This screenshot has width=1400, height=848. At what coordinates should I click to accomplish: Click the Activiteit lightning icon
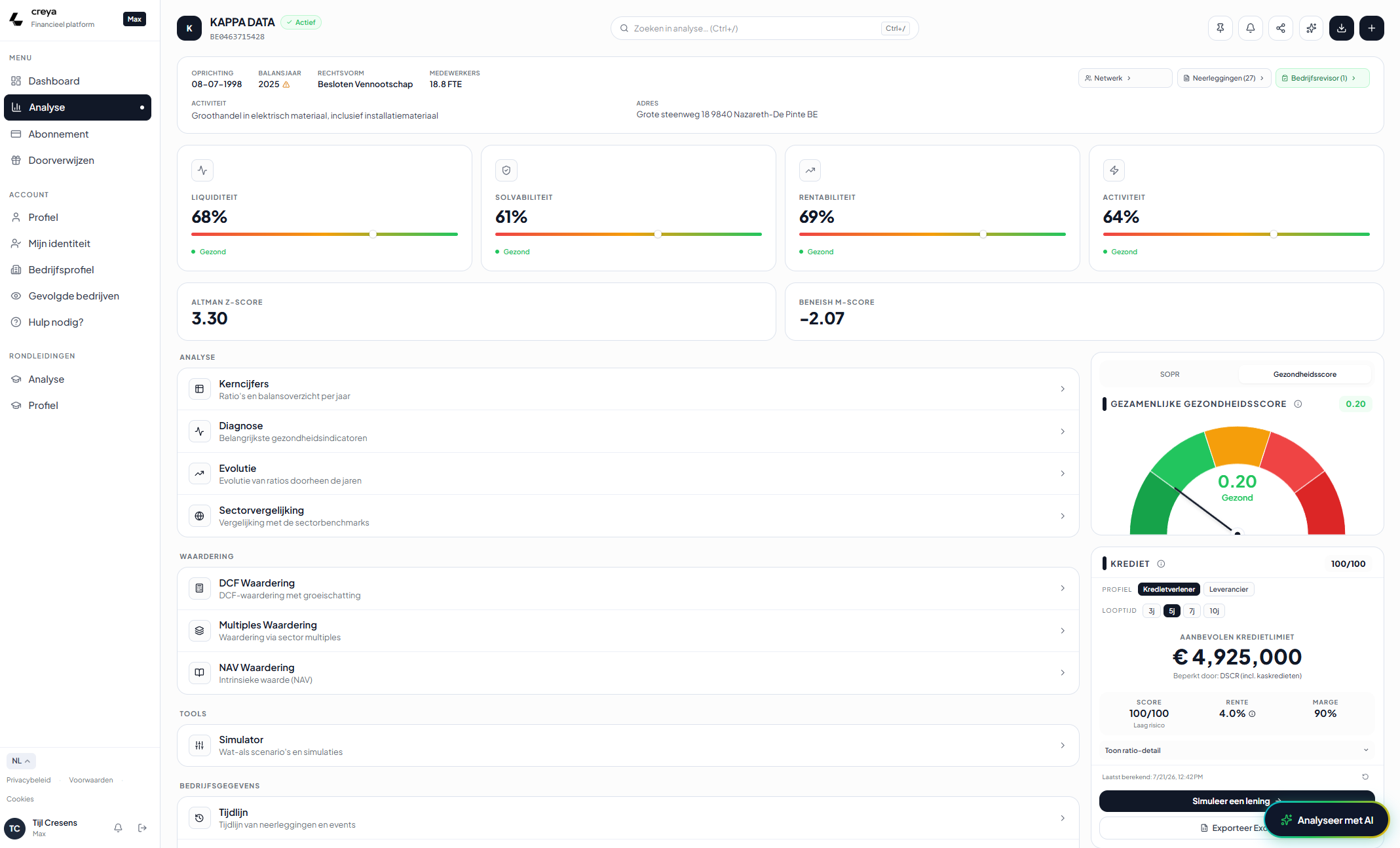[x=1114, y=170]
